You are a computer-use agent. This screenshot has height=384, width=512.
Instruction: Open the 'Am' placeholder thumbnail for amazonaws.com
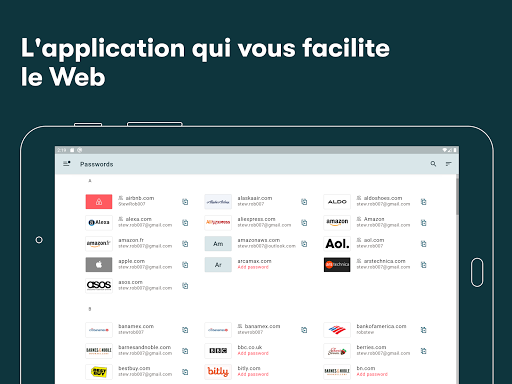(218, 244)
